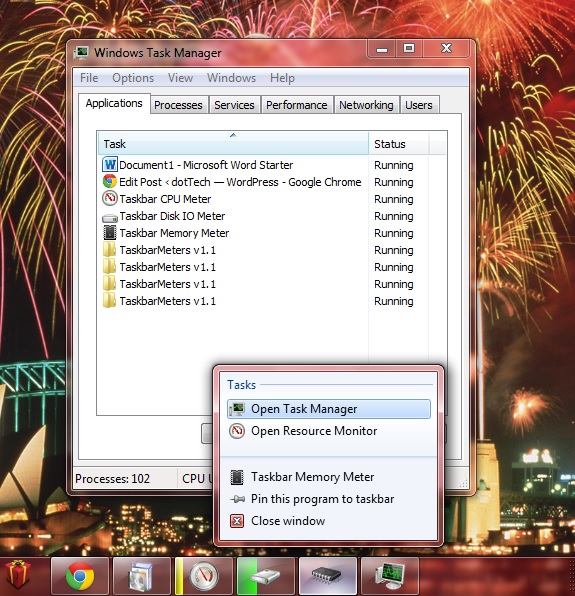This screenshot has height=596, width=575.
Task: Open the Windows menu
Action: pos(231,78)
